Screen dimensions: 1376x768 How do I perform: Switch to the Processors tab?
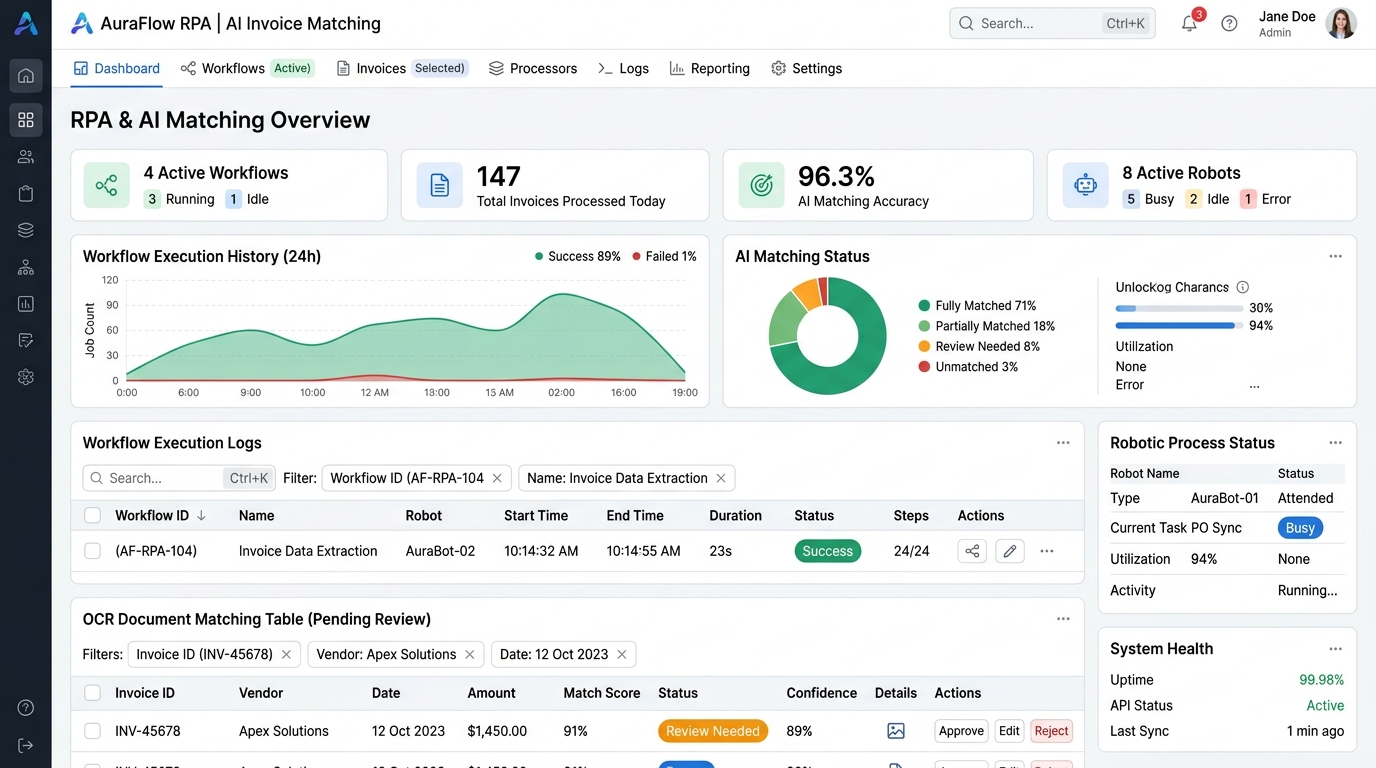(x=533, y=68)
